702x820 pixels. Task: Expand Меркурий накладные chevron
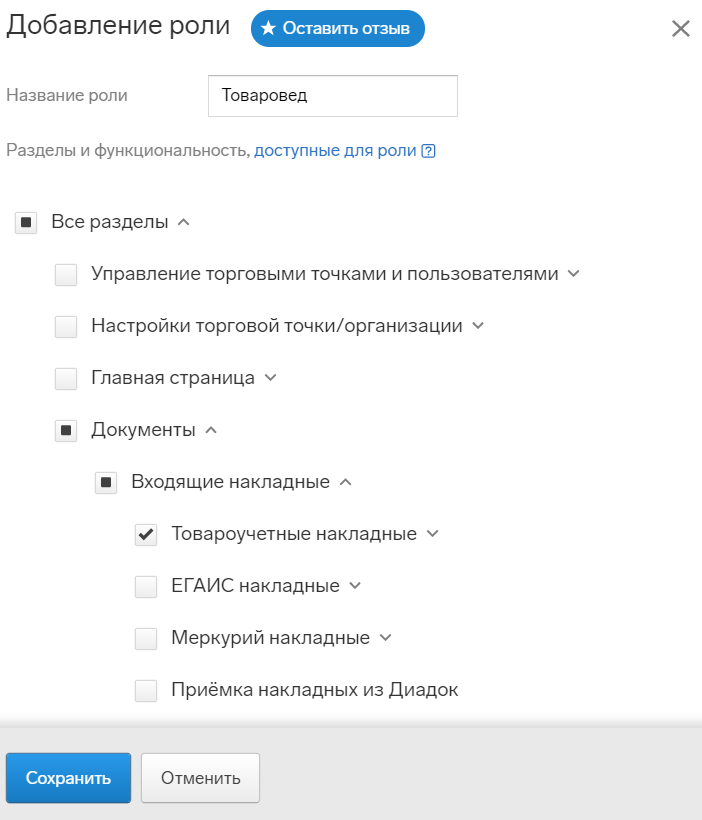point(385,637)
